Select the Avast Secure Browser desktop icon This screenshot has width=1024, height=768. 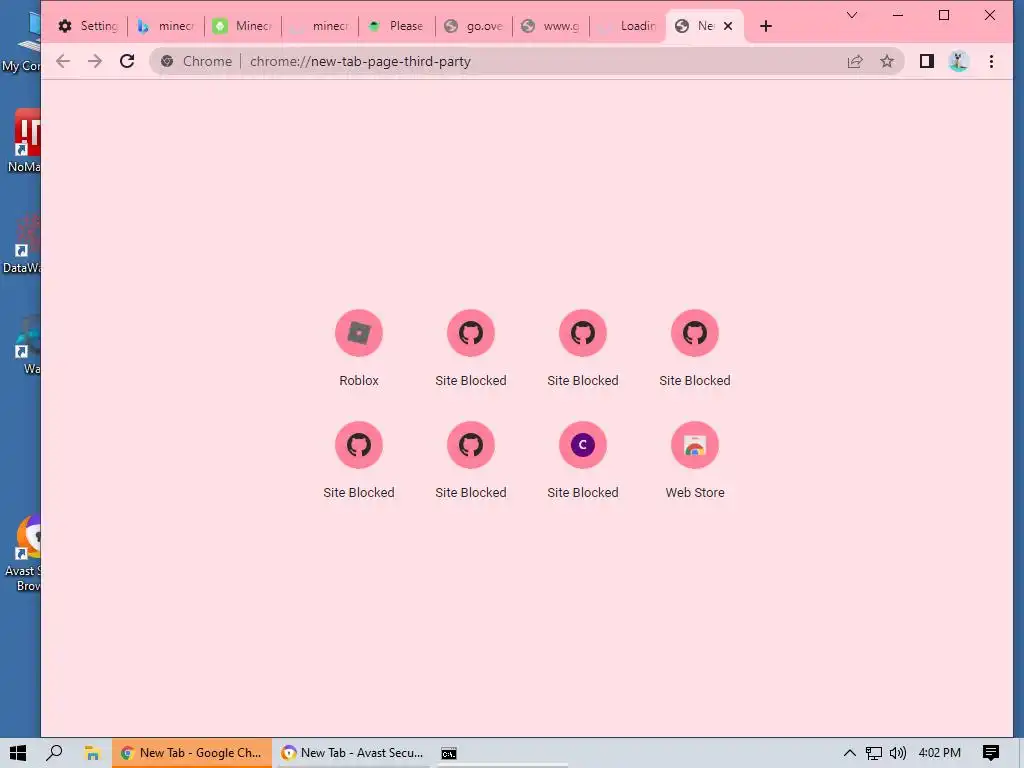pos(25,552)
